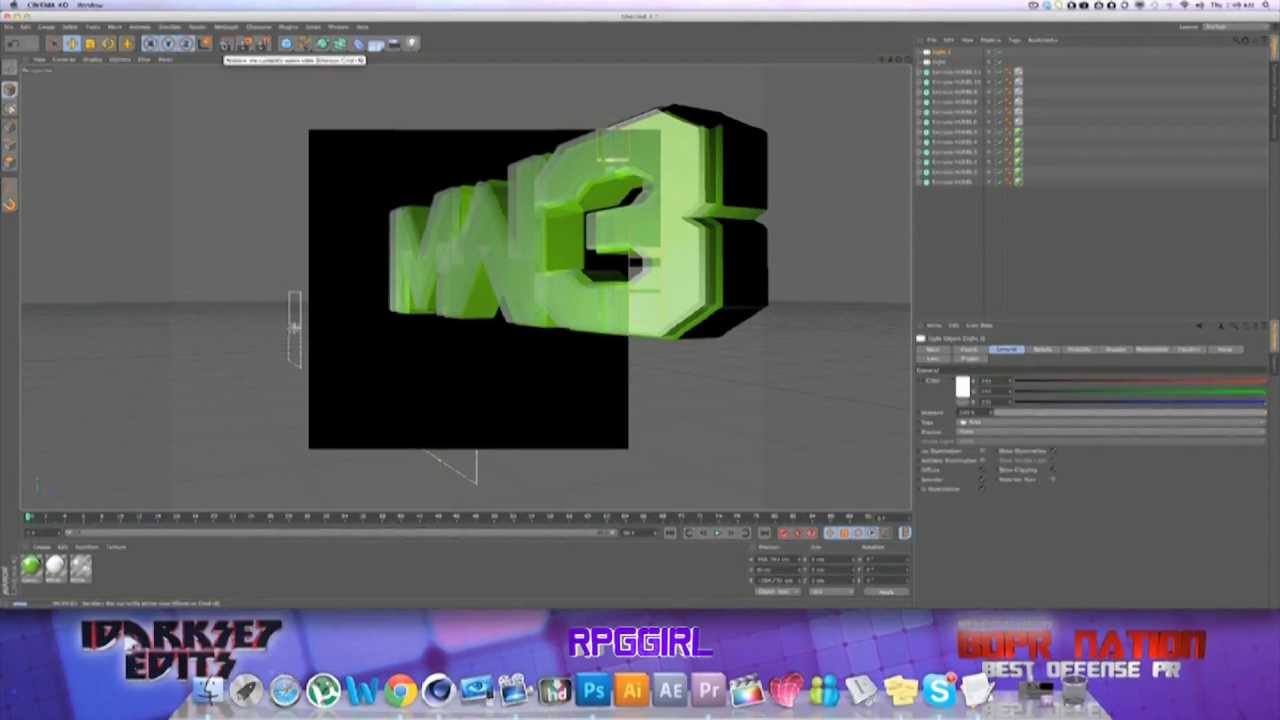Open Object Manager Bookmarks menu
The width and height of the screenshot is (1280, 720).
point(1043,40)
